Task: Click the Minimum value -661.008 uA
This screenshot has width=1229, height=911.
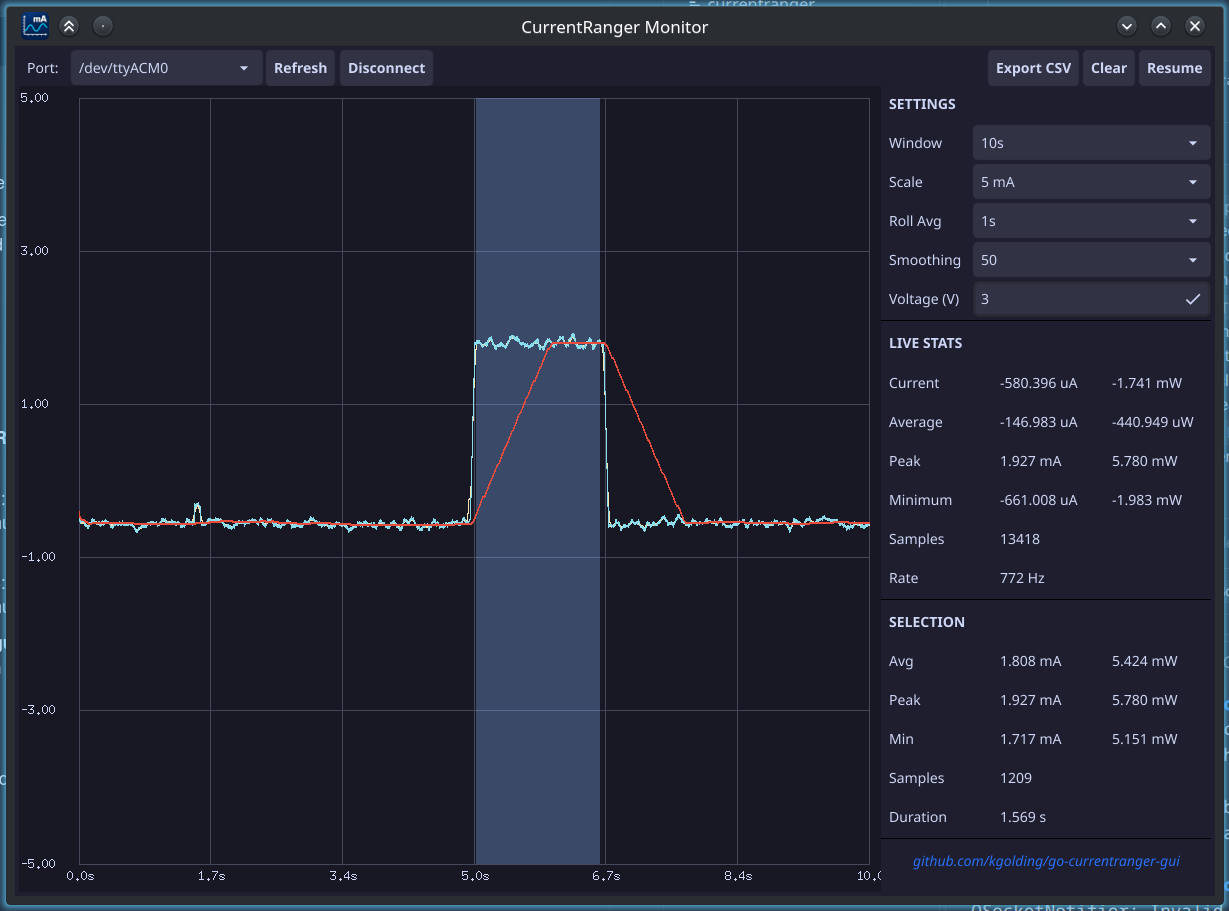Action: click(x=1038, y=500)
